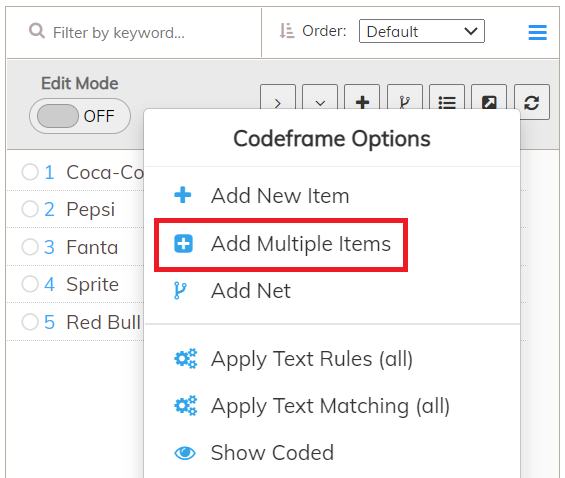Click Apply Text Rules (all)

(312, 359)
